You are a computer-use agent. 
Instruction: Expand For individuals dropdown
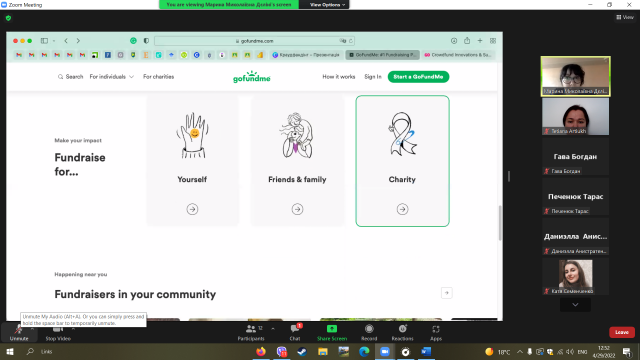click(x=111, y=77)
